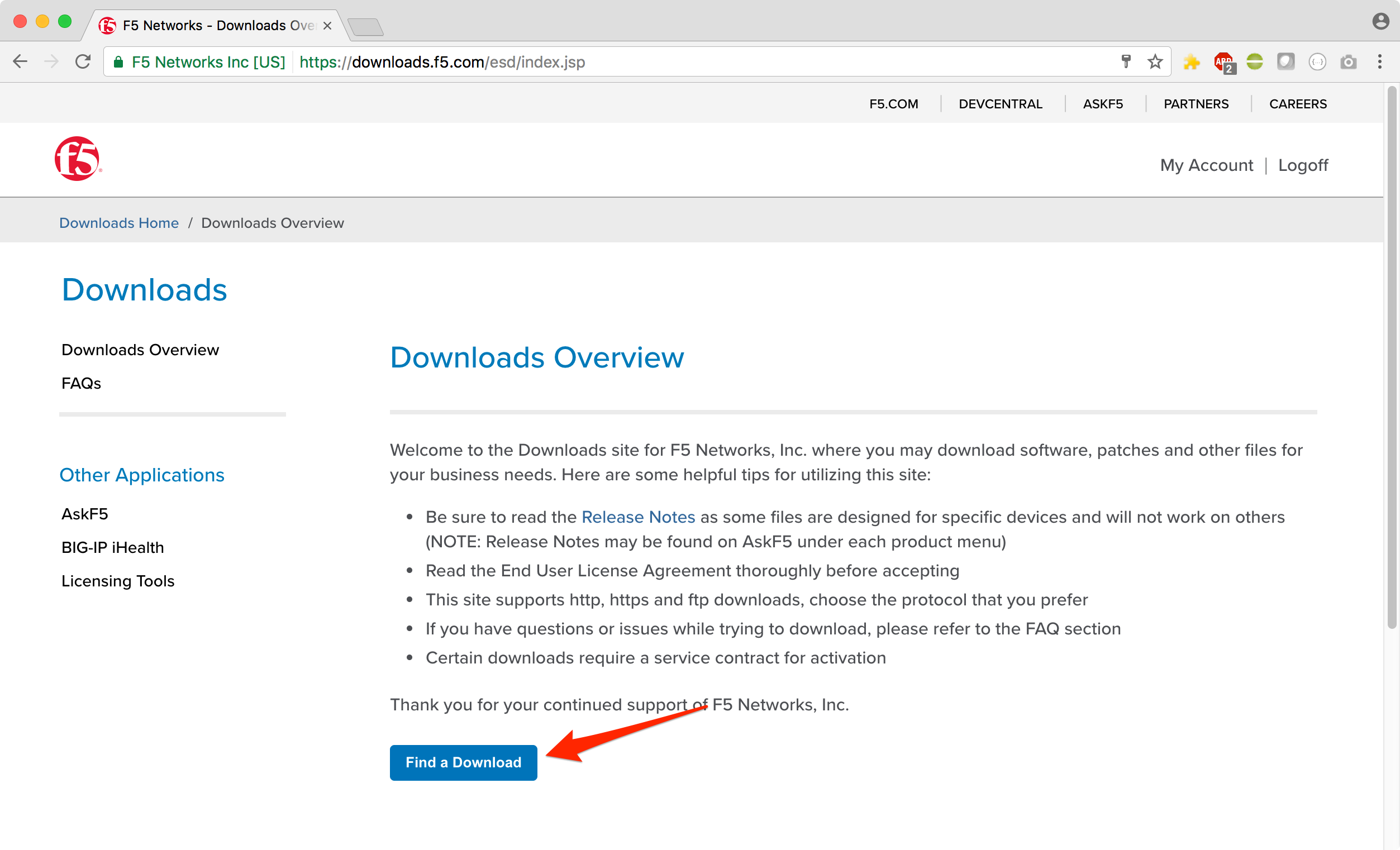Click the key icon in the address bar
1400x850 pixels.
click(x=1126, y=61)
